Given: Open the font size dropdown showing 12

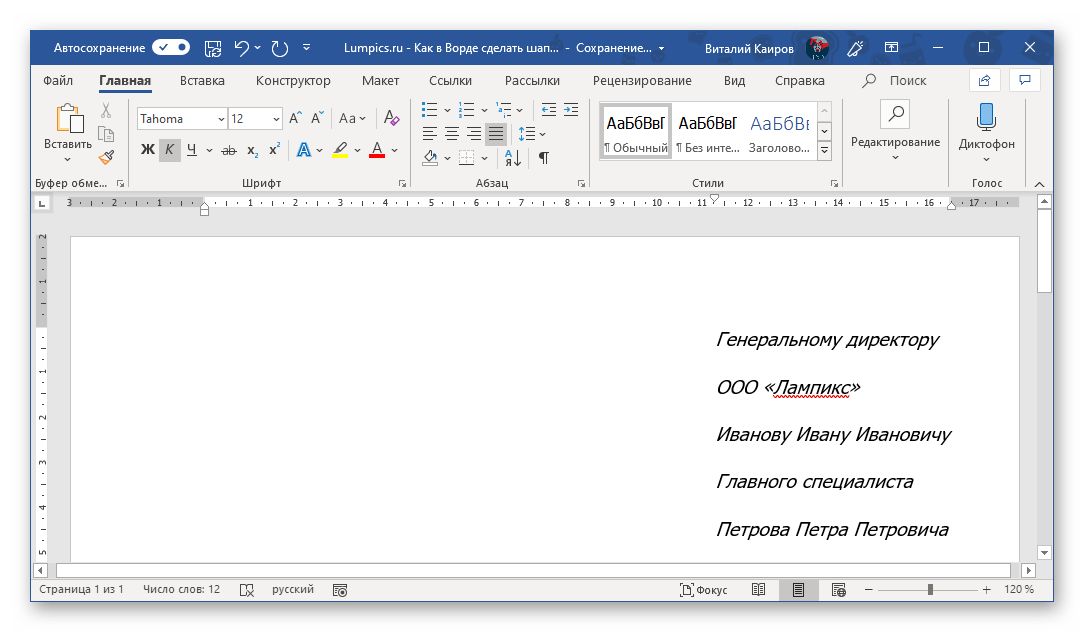Looking at the screenshot, I should tap(276, 119).
